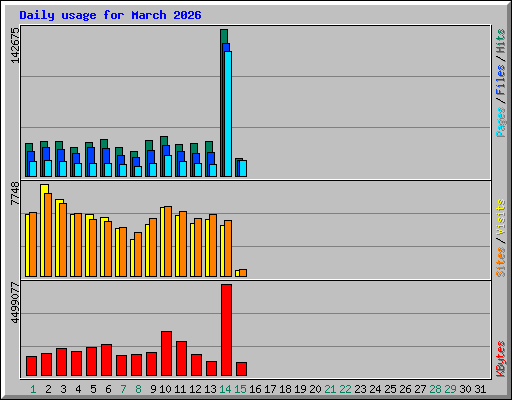
Task: Click the orange Sites bar for day 14
Action: [x=228, y=248]
